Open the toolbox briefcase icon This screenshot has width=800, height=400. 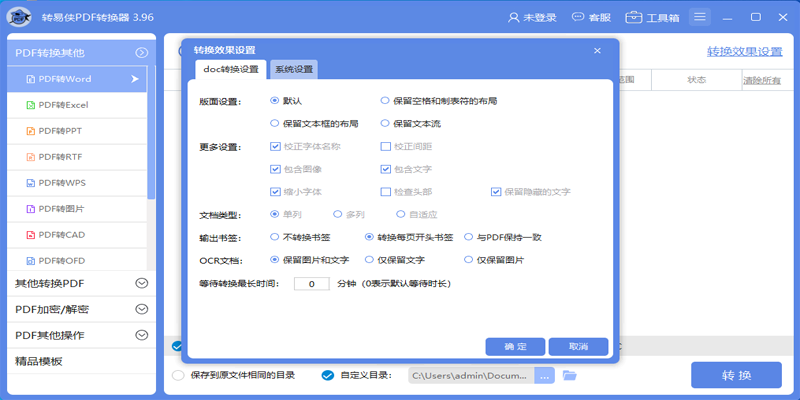(x=634, y=17)
